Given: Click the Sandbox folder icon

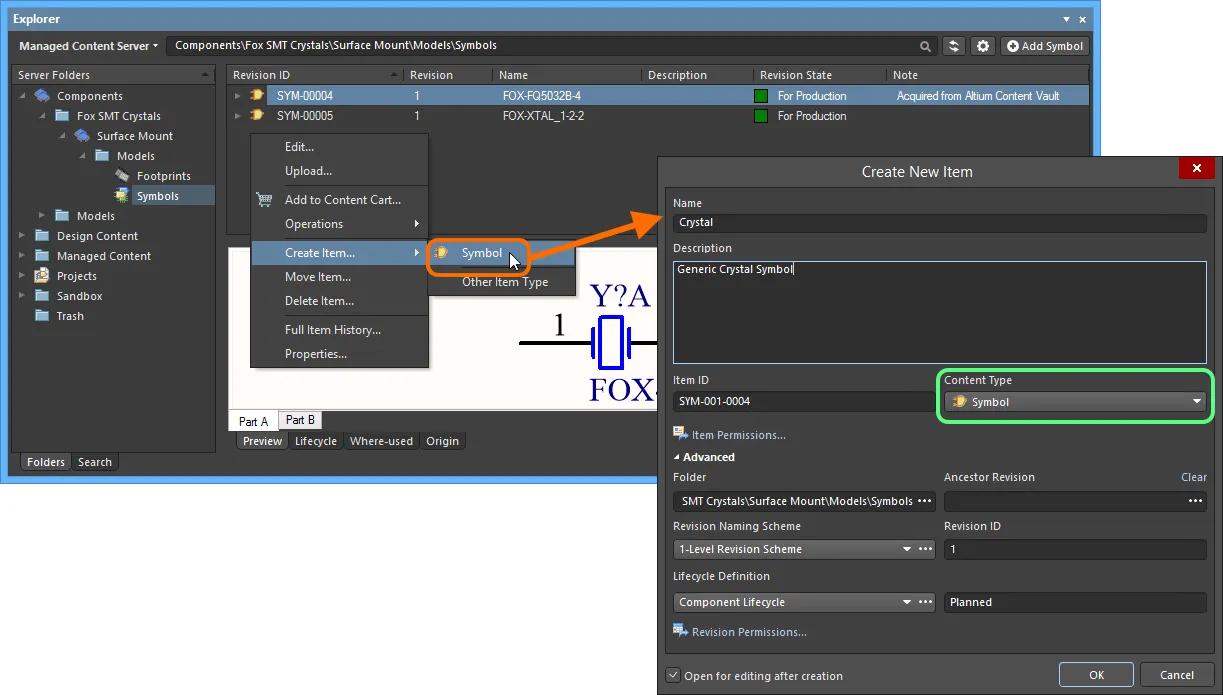Looking at the screenshot, I should pyautogui.click(x=42, y=296).
